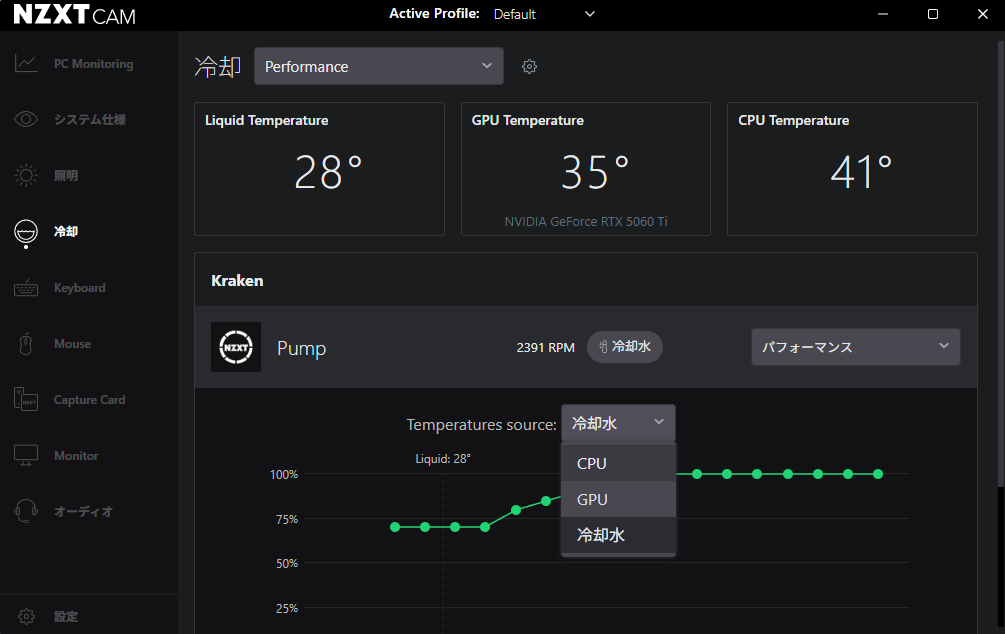Click the Capture Card icon in sidebar
This screenshot has width=1005, height=634.
coord(26,399)
